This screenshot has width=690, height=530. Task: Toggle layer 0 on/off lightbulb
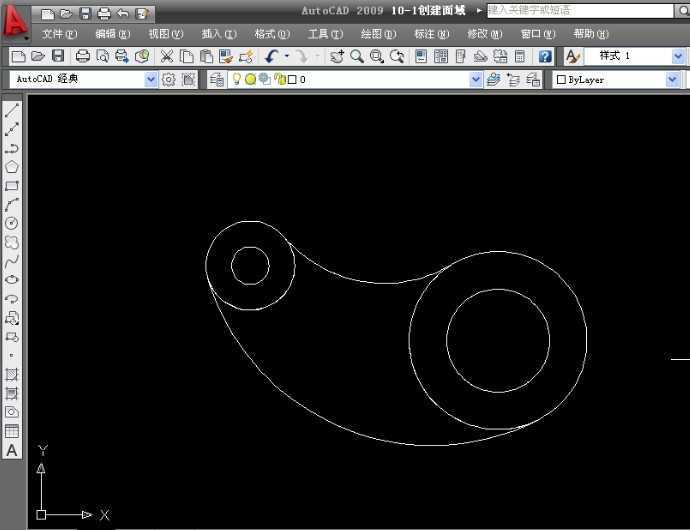(x=236, y=79)
